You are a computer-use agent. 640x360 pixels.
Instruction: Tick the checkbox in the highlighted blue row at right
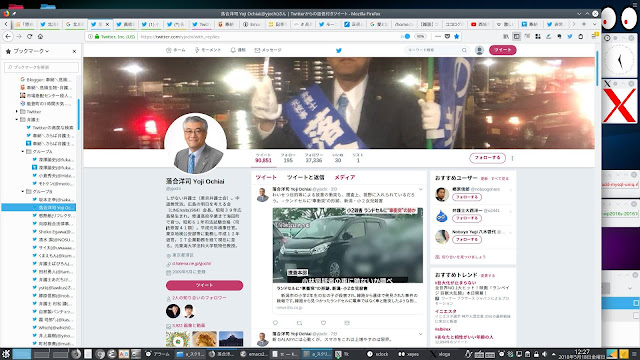pyautogui.click(x=636, y=303)
